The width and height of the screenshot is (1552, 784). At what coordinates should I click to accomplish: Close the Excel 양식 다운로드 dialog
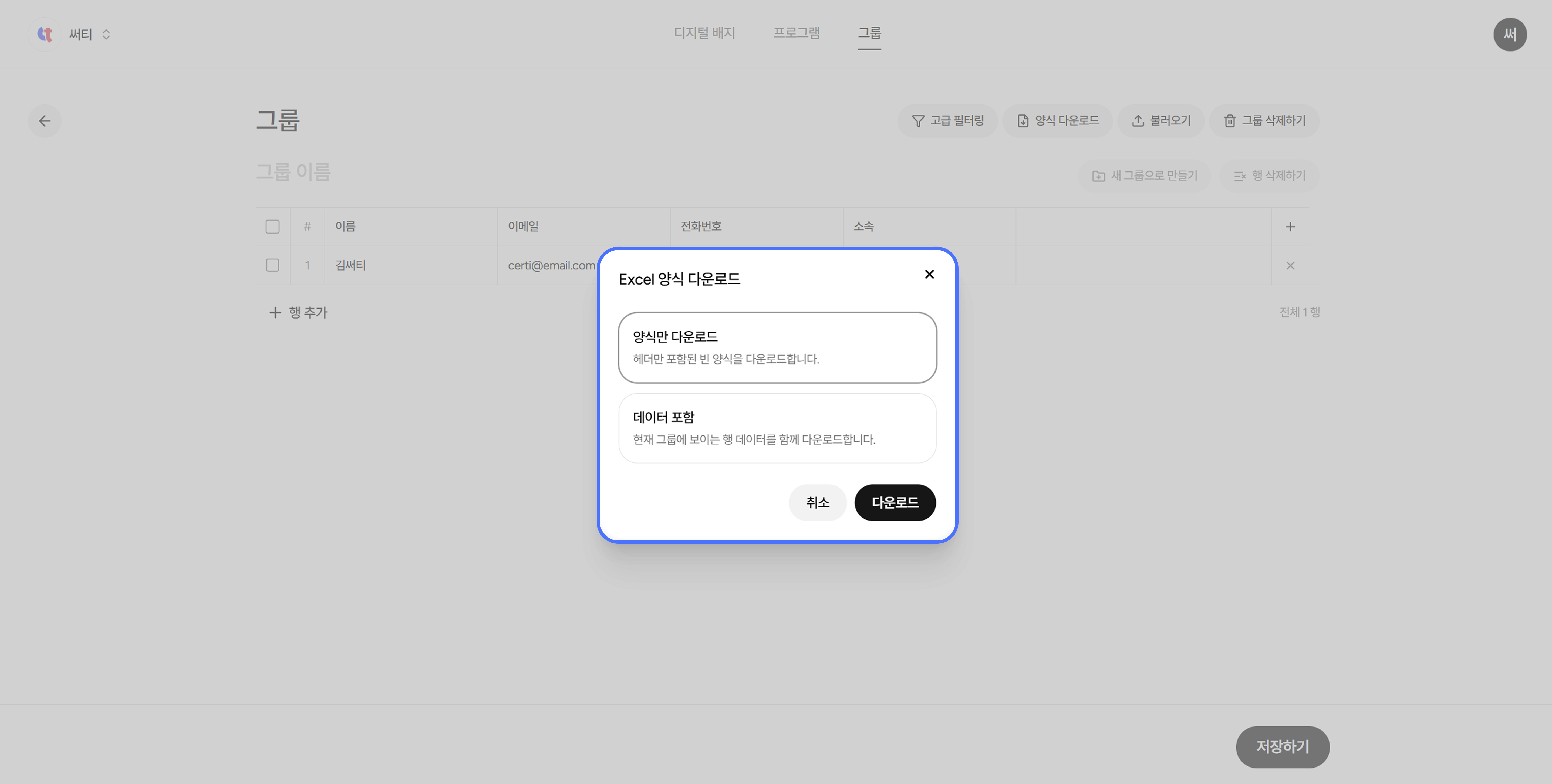[929, 275]
